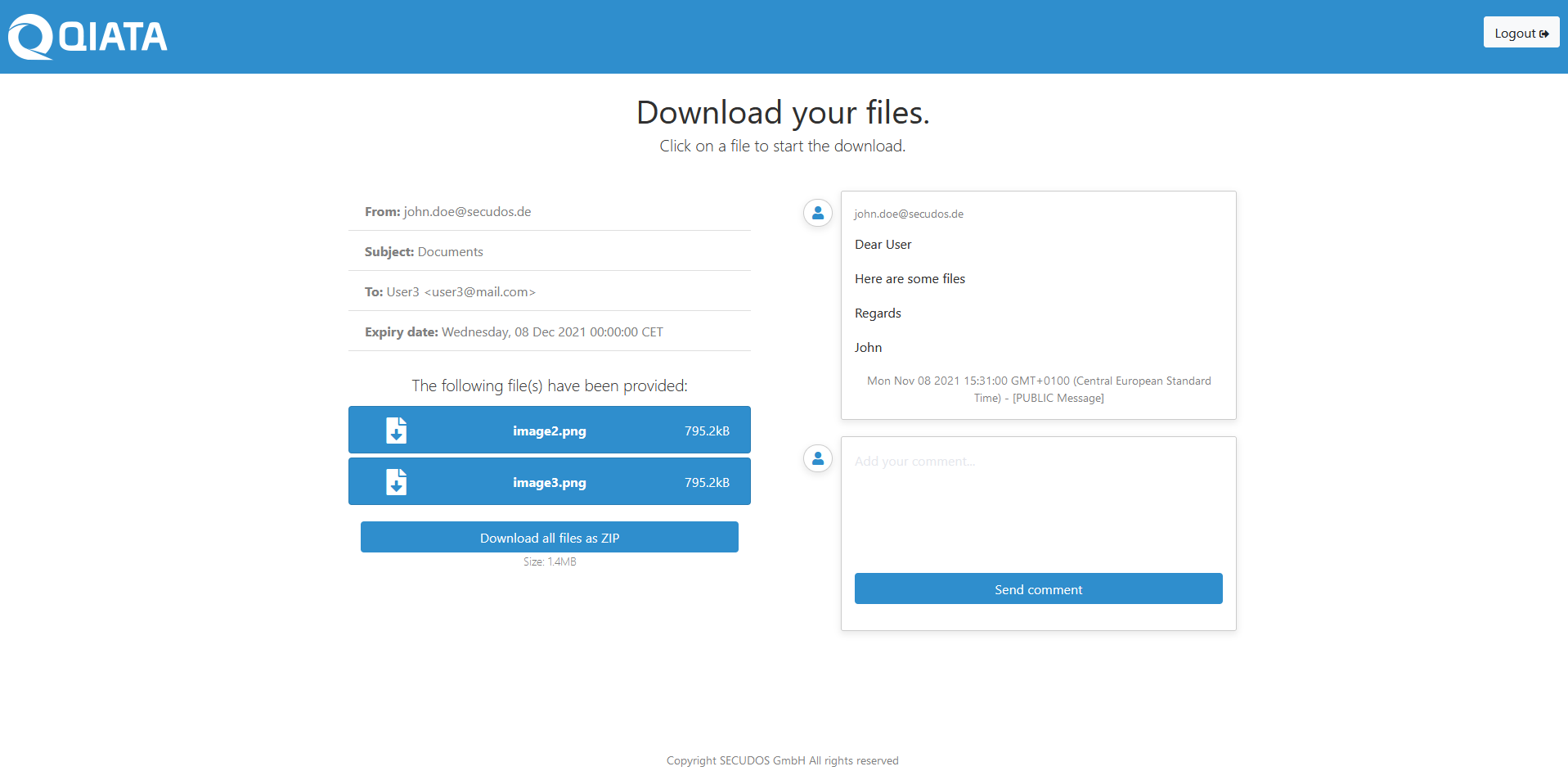Select John's message card
The width and height of the screenshot is (1568, 780).
1038,304
